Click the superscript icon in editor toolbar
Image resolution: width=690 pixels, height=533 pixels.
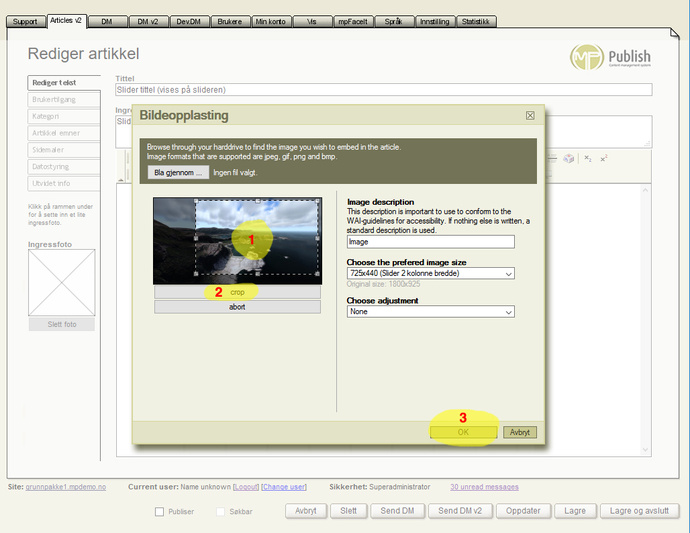point(604,158)
